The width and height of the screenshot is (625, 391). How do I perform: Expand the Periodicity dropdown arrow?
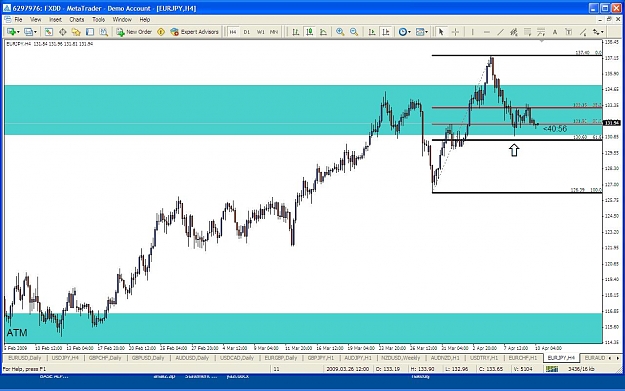pyautogui.click(x=409, y=32)
